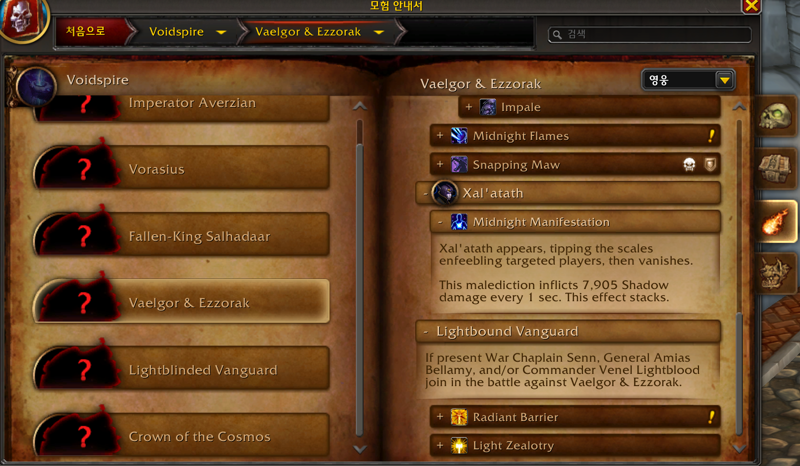Open the Vaelgor & Ezzorak breadcrumb dropdown
This screenshot has width=800, height=466.
pyautogui.click(x=379, y=32)
